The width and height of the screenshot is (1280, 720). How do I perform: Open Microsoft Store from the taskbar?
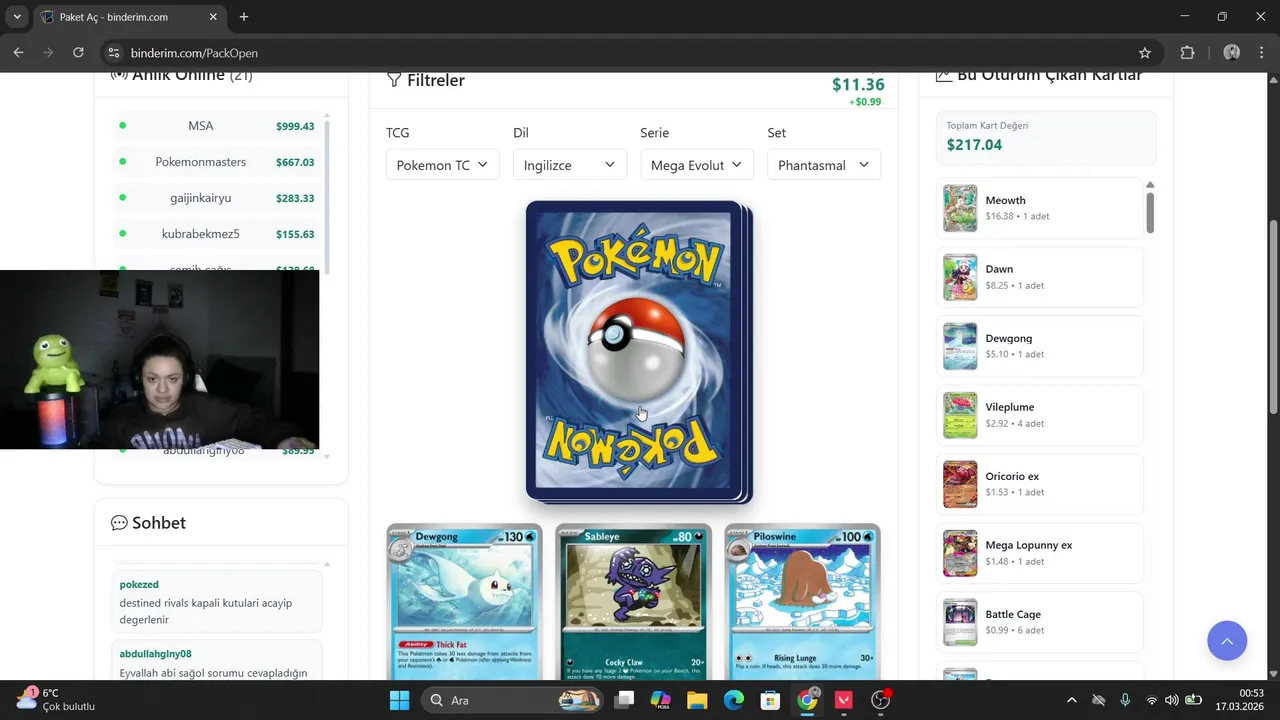point(770,700)
